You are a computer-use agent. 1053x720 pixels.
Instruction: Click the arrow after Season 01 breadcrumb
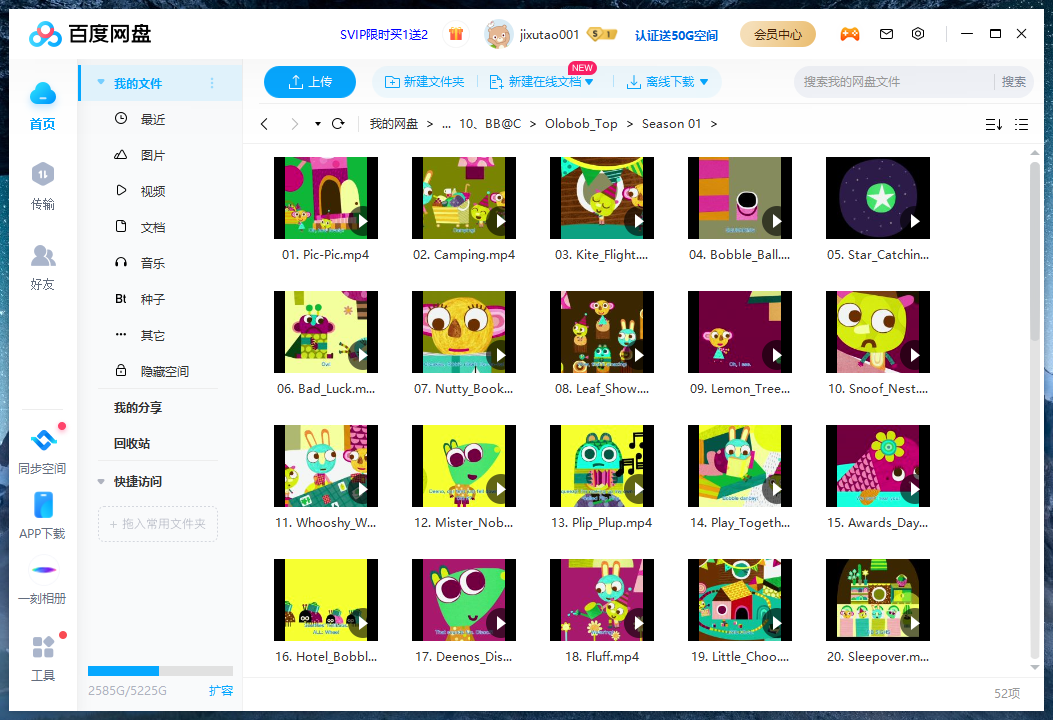point(713,124)
